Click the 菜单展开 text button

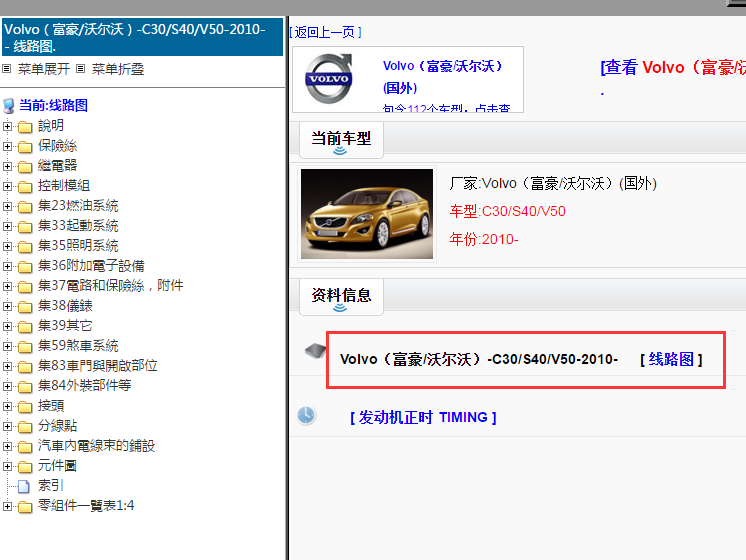tap(44, 69)
